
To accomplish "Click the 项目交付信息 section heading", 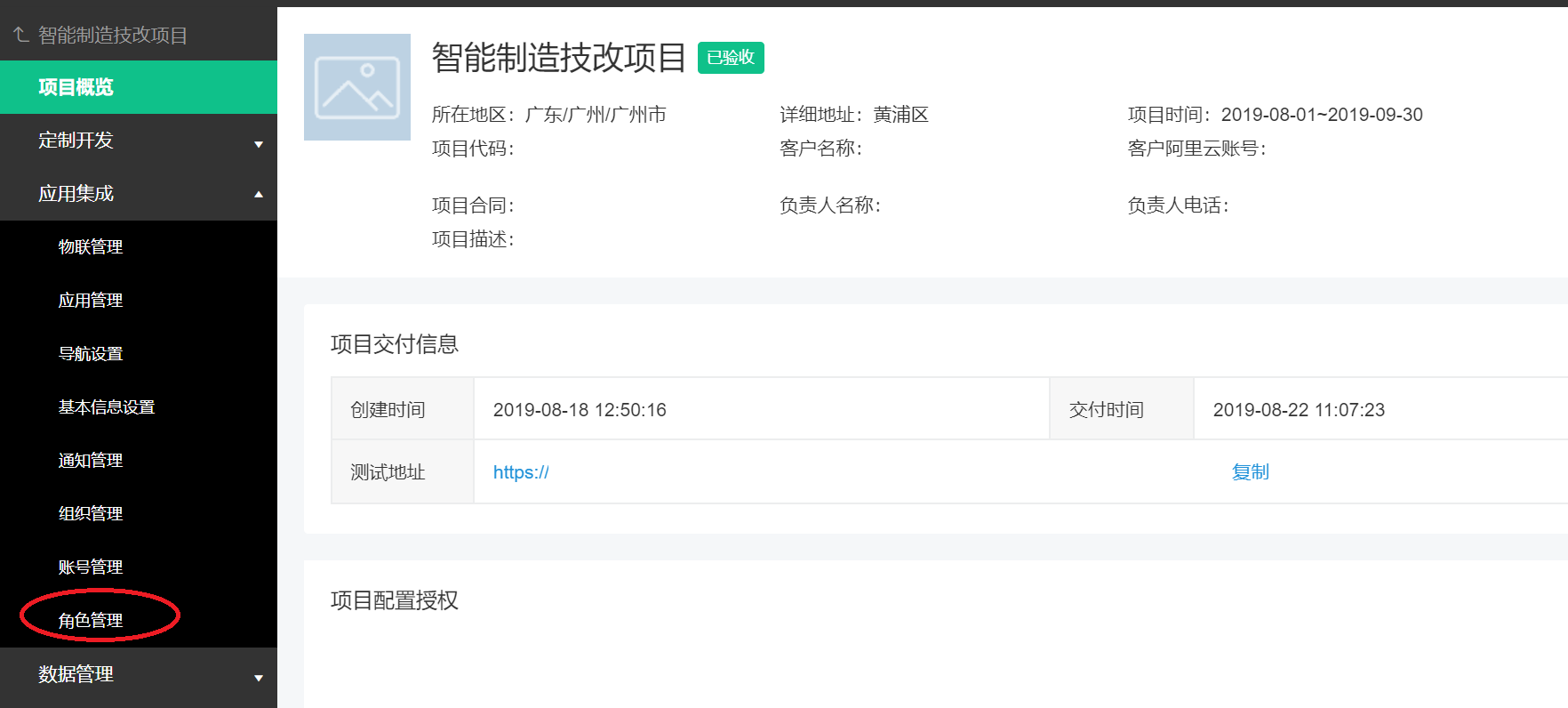I will (395, 344).
